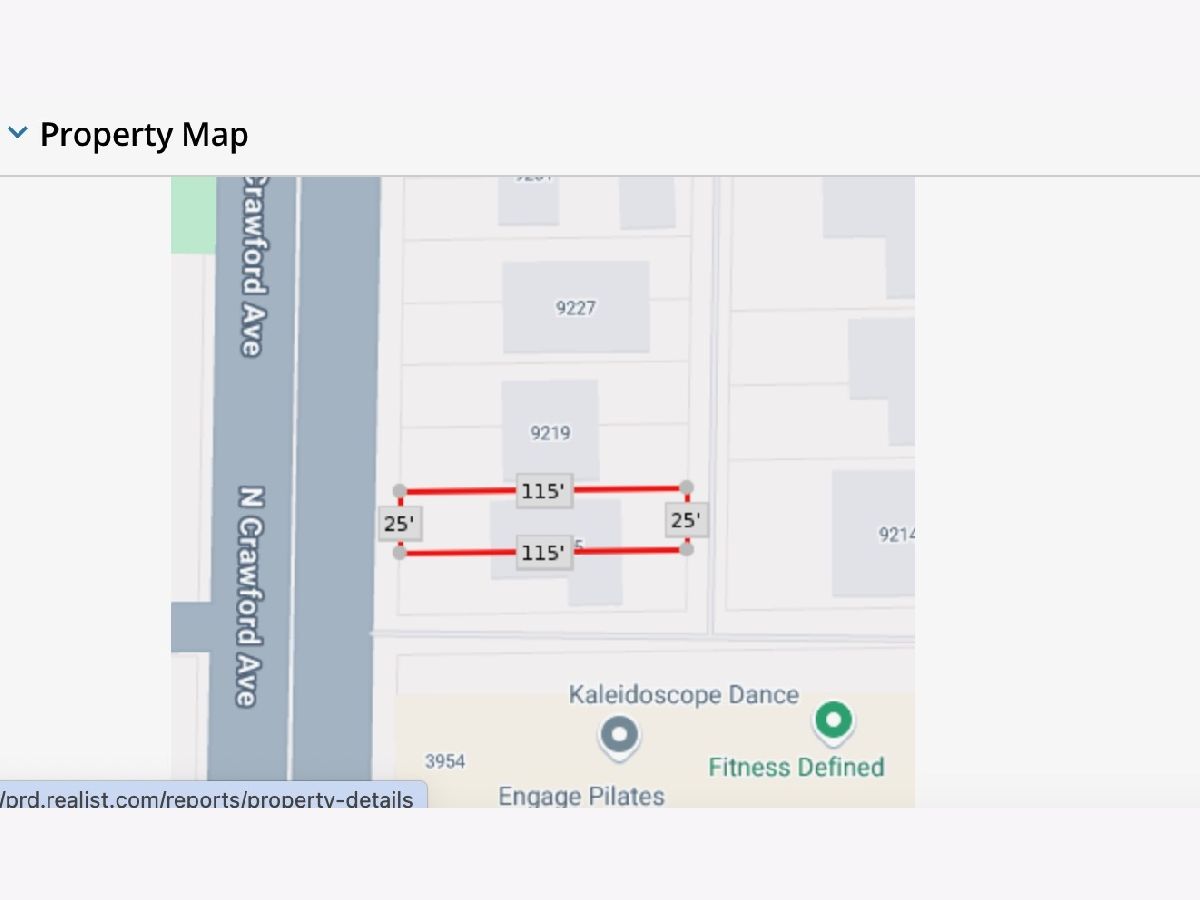Click the Engage Pilates text label
Viewport: 1200px width, 900px height.
[582, 796]
